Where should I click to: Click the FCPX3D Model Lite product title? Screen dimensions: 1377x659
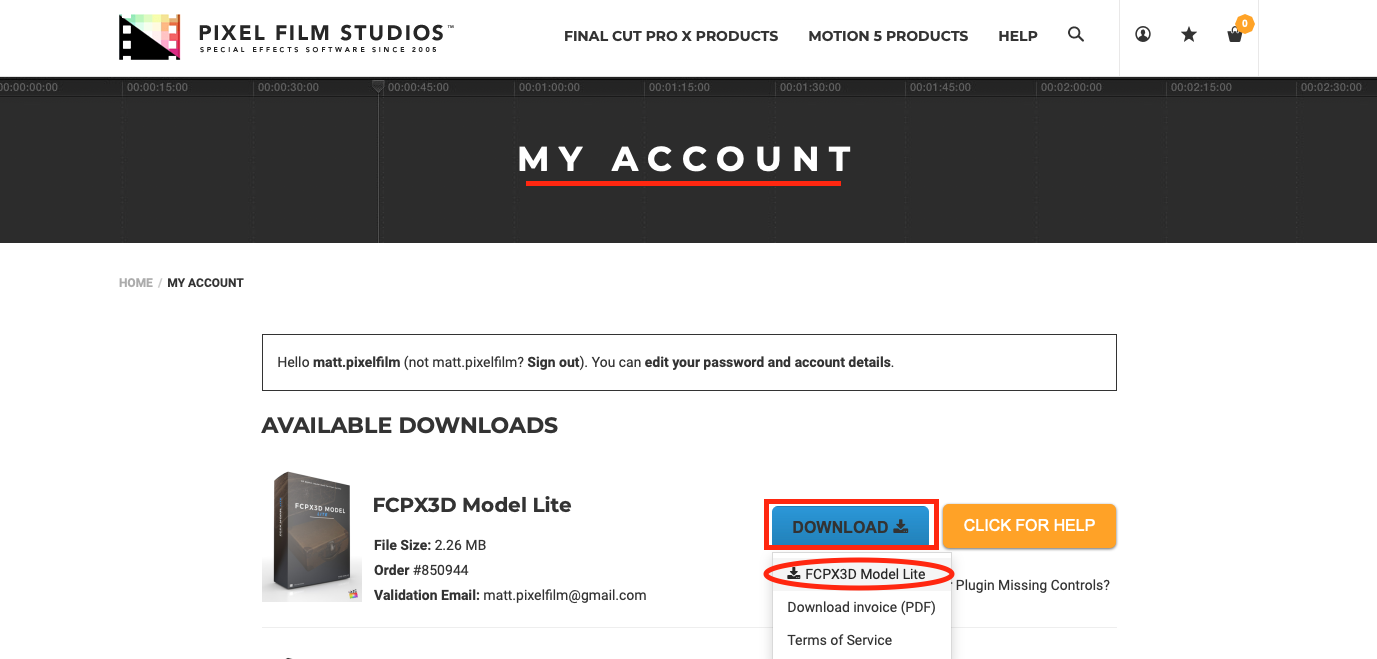pos(472,505)
